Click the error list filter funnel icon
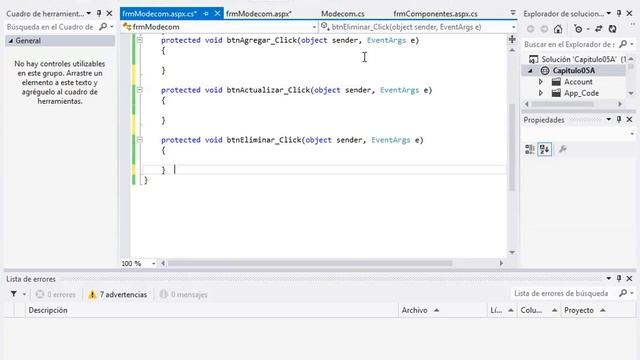640x360 pixels. (14, 294)
